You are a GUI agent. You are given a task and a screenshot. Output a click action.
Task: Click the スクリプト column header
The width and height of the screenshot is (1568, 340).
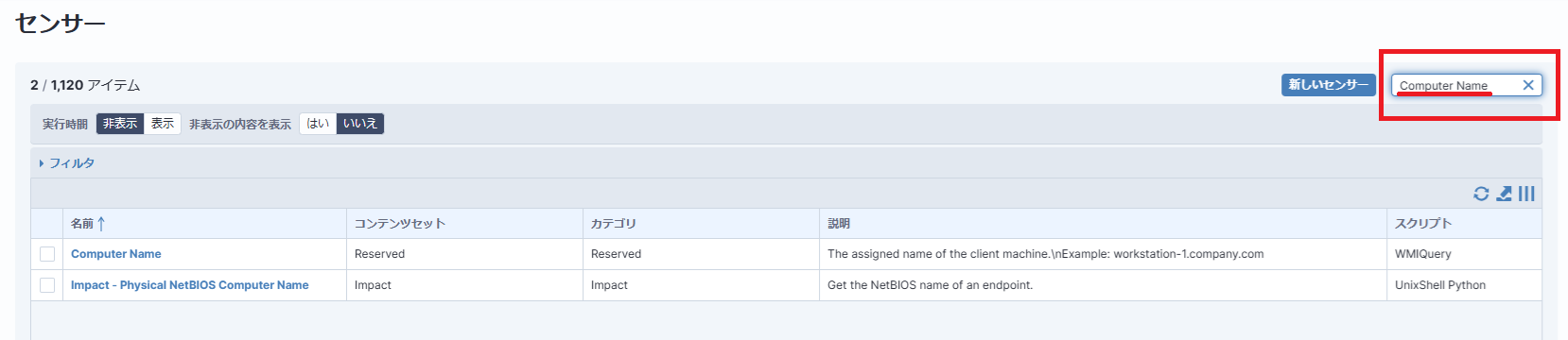[1423, 224]
